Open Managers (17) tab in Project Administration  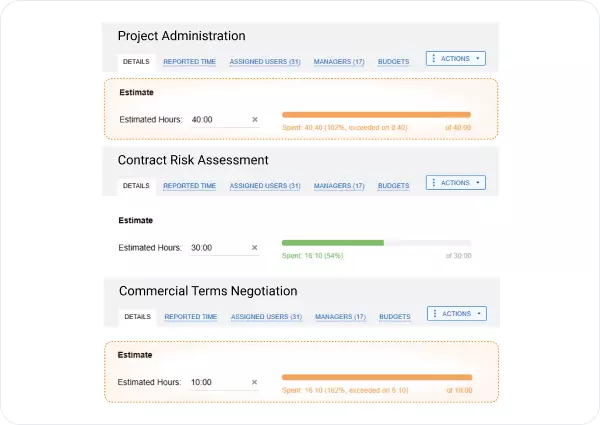[339, 62]
